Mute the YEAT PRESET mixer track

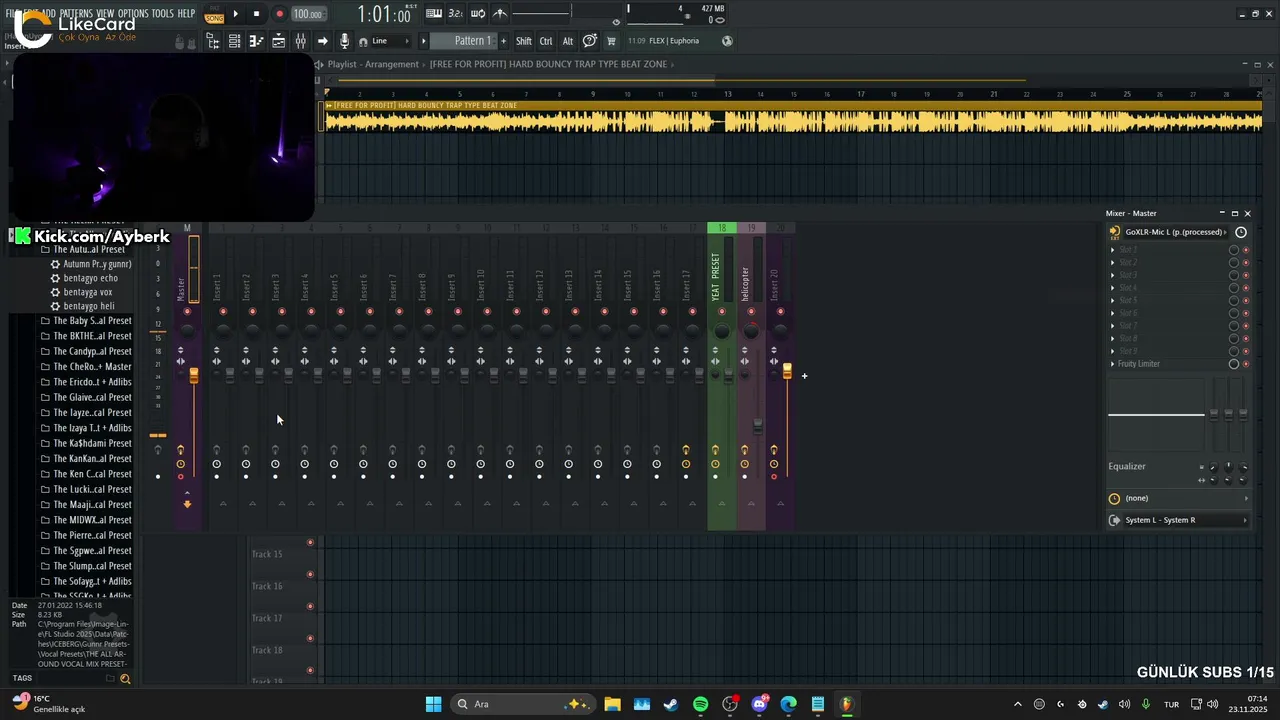722,312
